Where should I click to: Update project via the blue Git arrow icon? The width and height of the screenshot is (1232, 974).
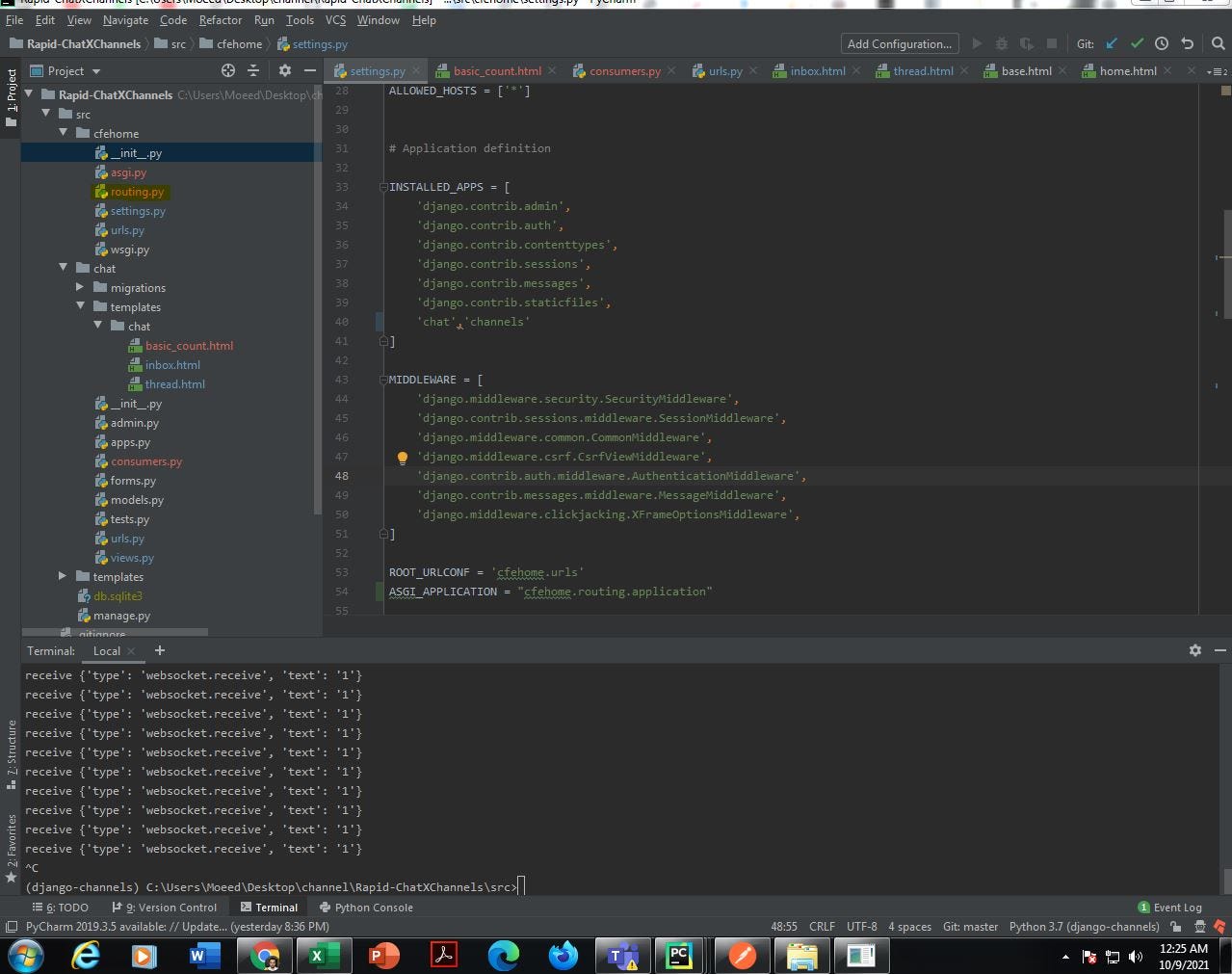coord(1111,43)
